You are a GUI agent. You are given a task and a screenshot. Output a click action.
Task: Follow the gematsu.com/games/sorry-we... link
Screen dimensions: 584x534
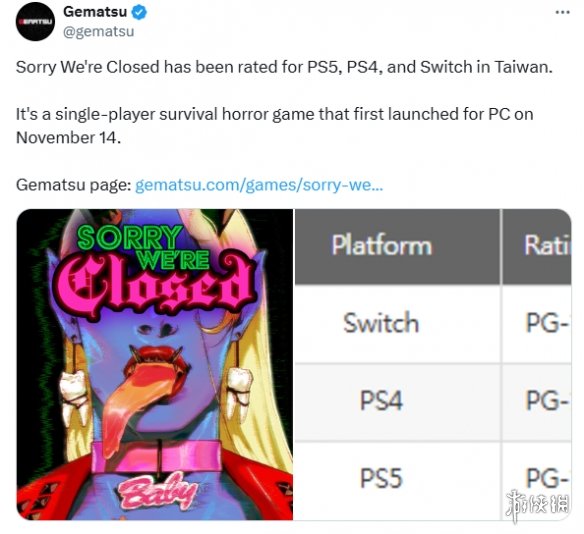coord(259,185)
